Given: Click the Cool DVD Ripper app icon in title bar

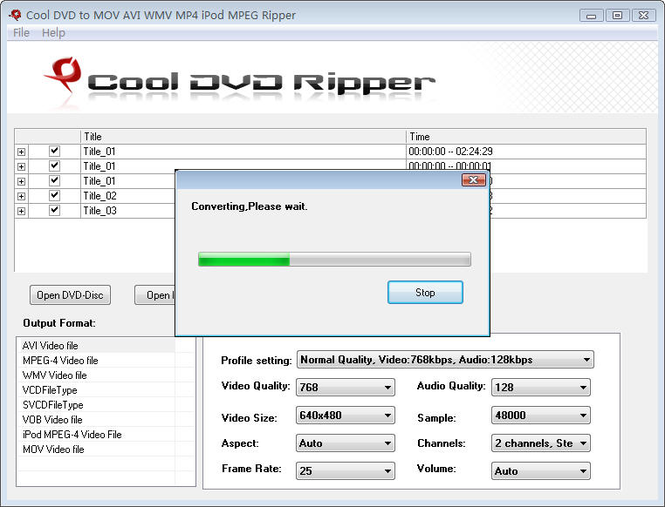Looking at the screenshot, I should pos(15,15).
